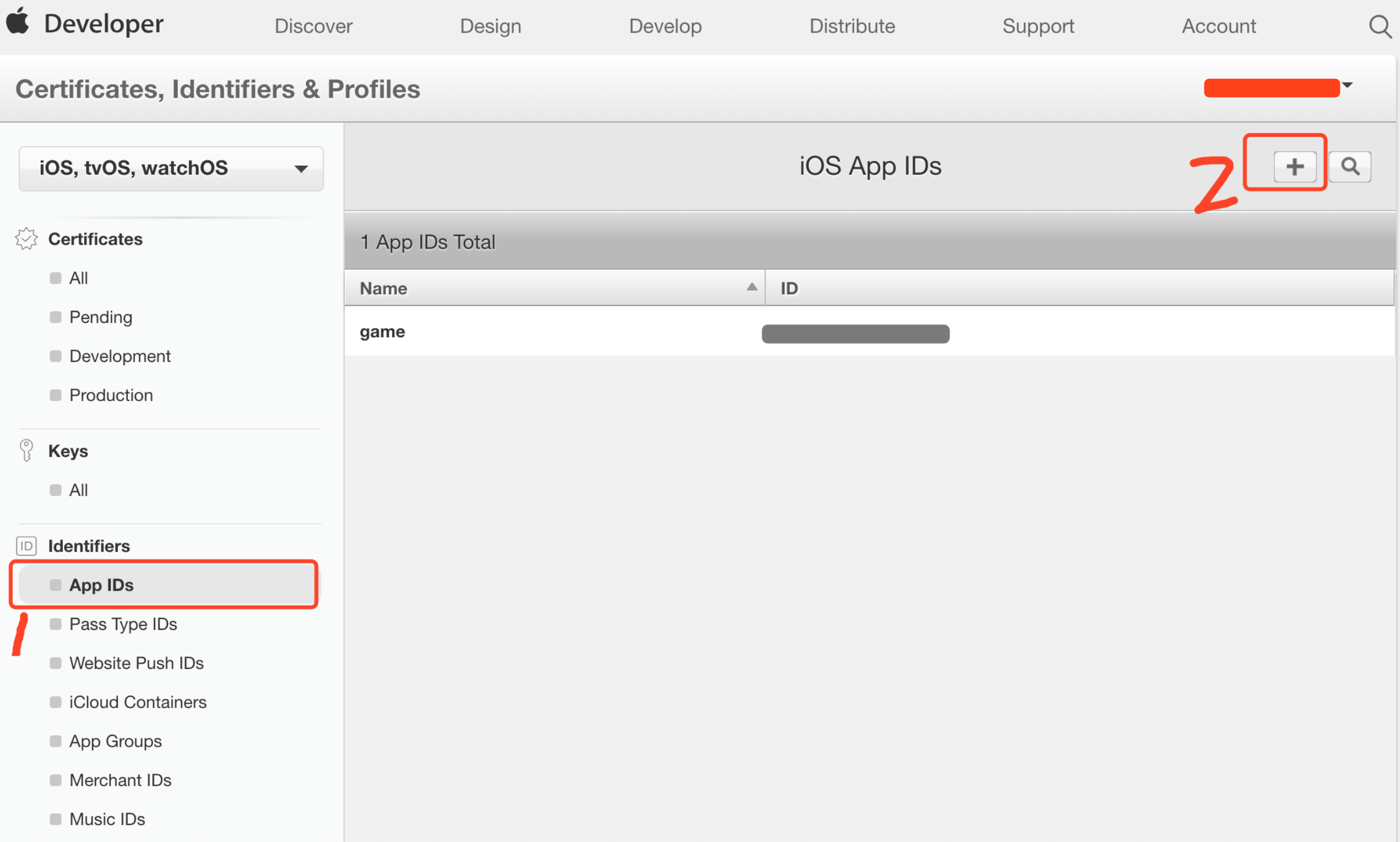Click the App Groups link
The width and height of the screenshot is (1400, 842).
coord(114,741)
